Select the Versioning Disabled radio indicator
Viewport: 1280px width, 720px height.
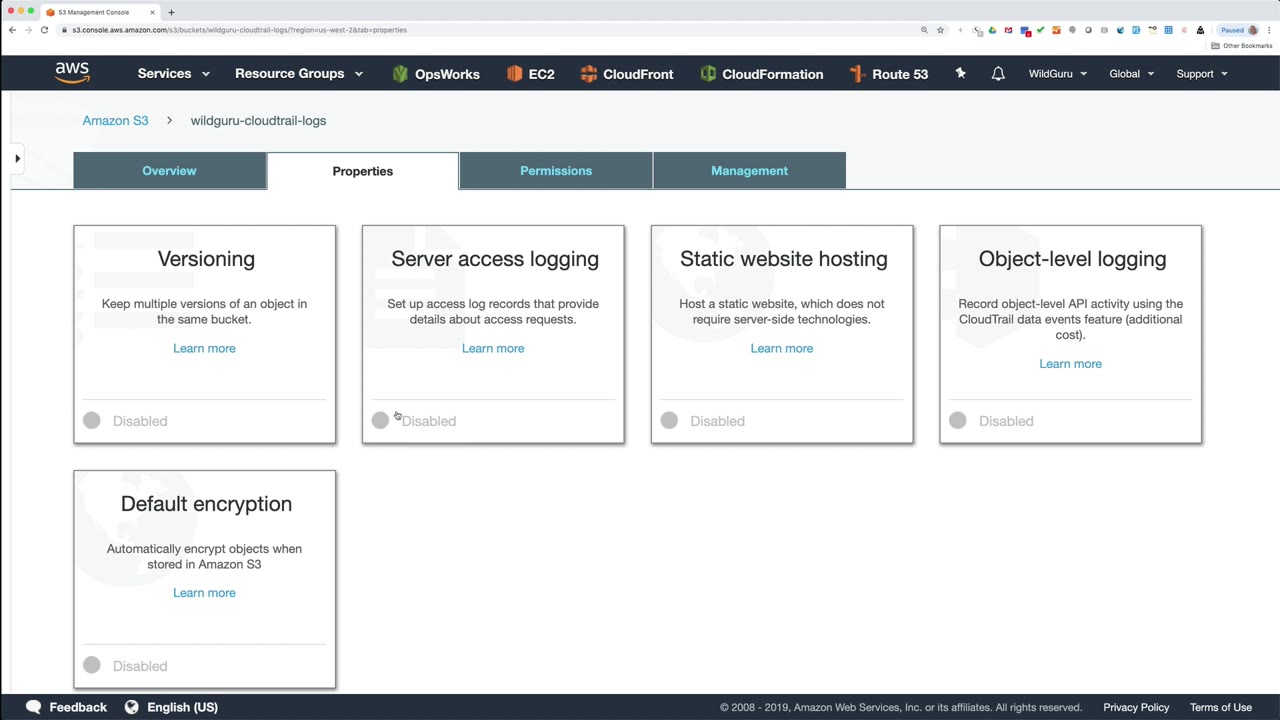[92, 421]
